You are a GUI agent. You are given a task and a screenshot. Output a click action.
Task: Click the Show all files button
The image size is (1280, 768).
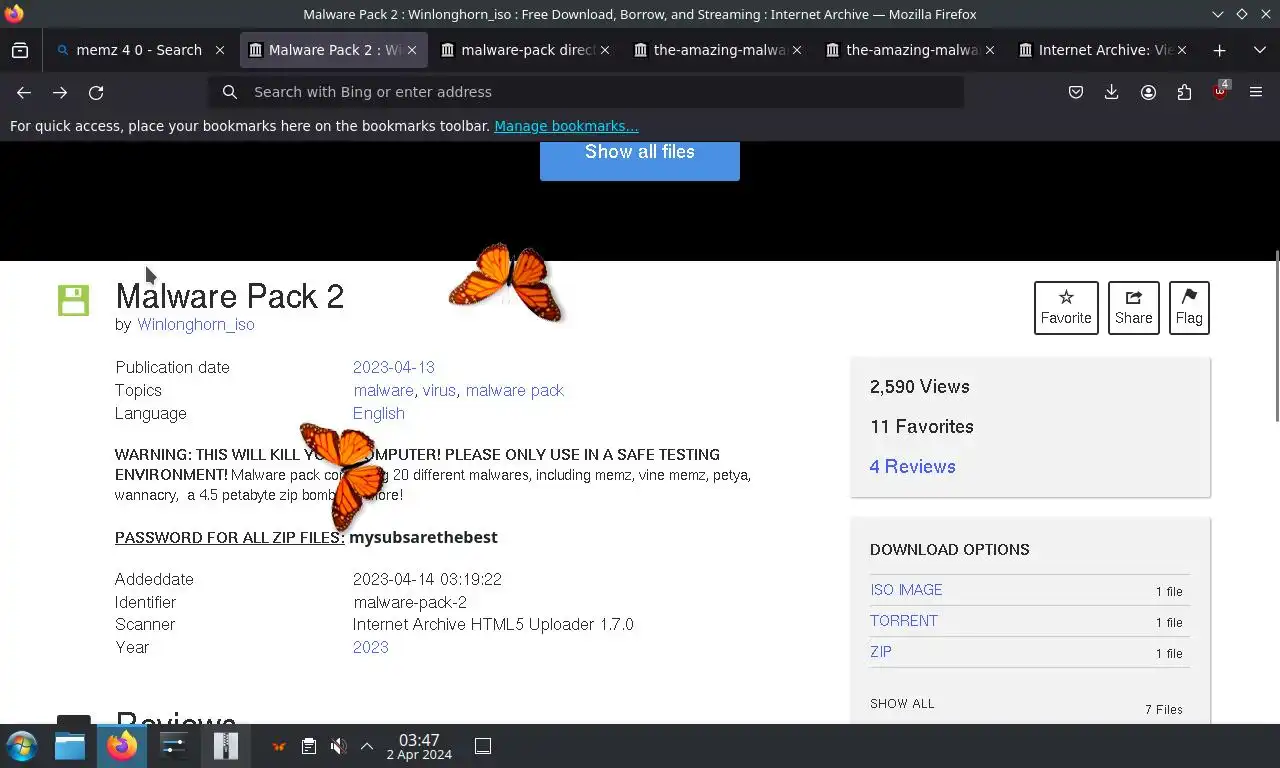click(x=640, y=155)
